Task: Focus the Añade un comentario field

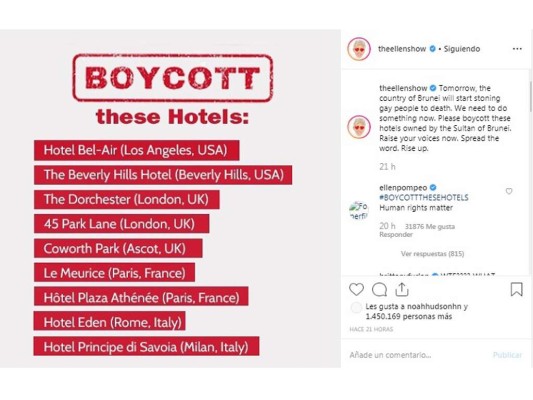Action: (x=418, y=355)
